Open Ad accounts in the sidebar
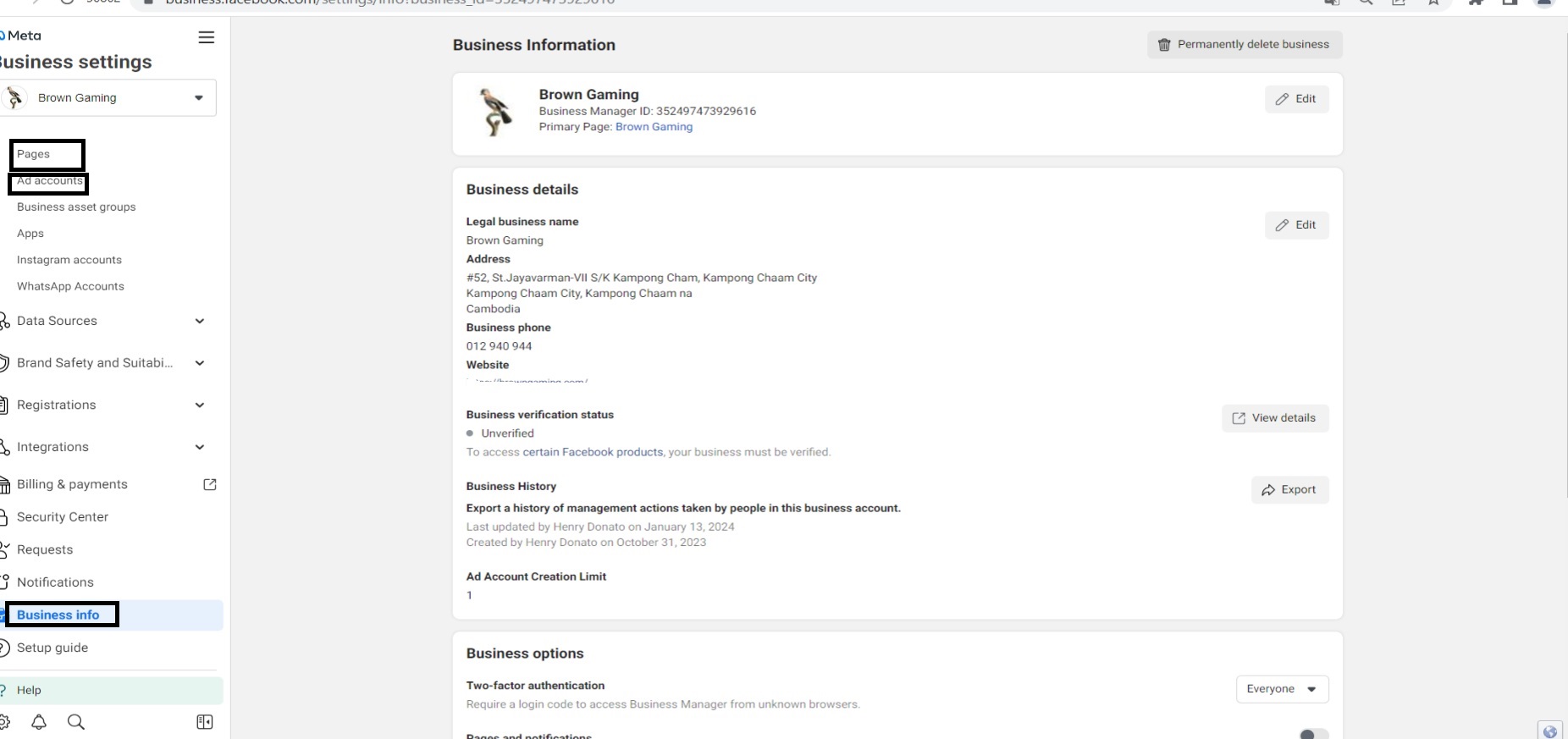 pyautogui.click(x=50, y=180)
